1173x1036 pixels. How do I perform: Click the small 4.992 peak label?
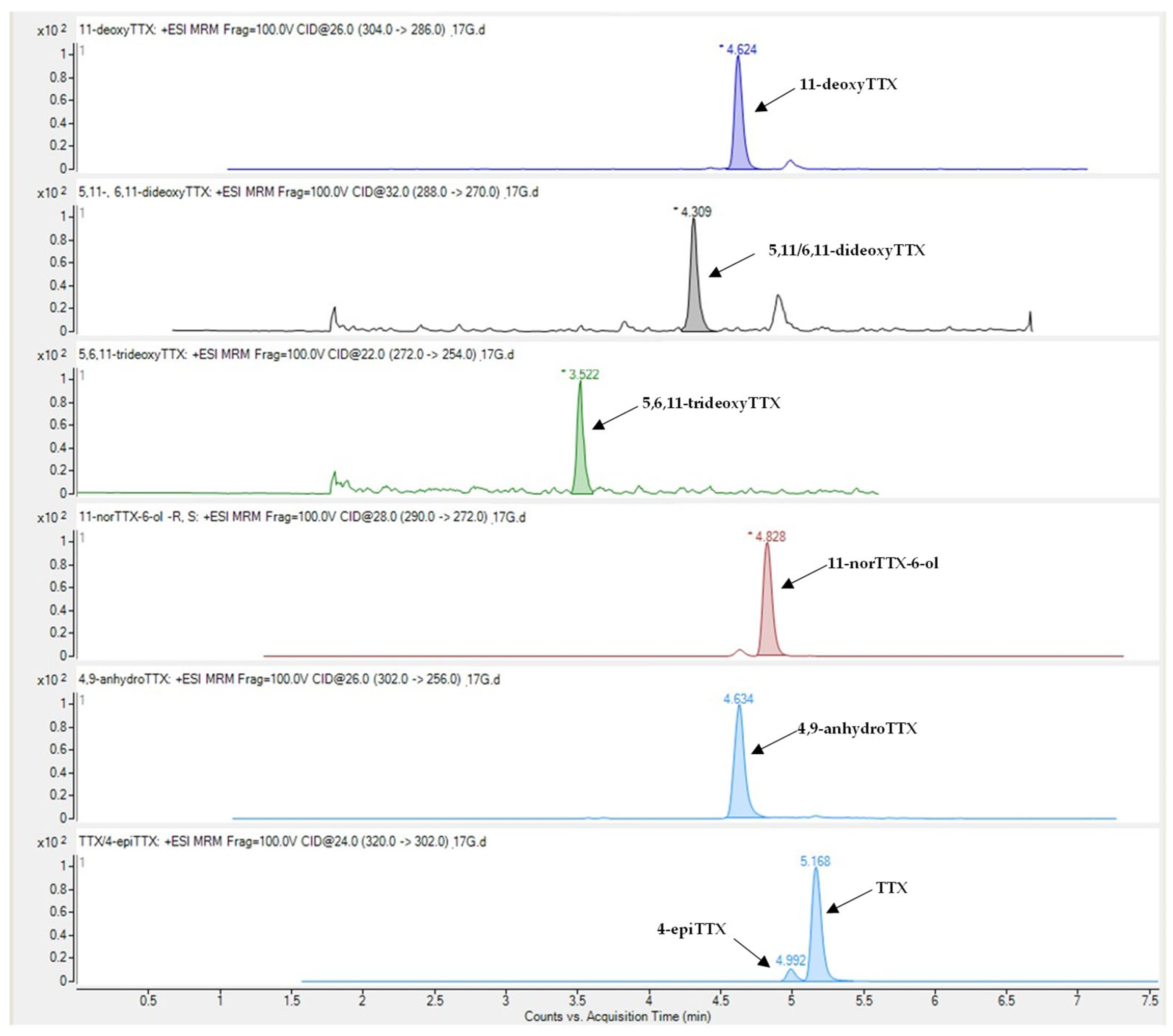click(790, 960)
